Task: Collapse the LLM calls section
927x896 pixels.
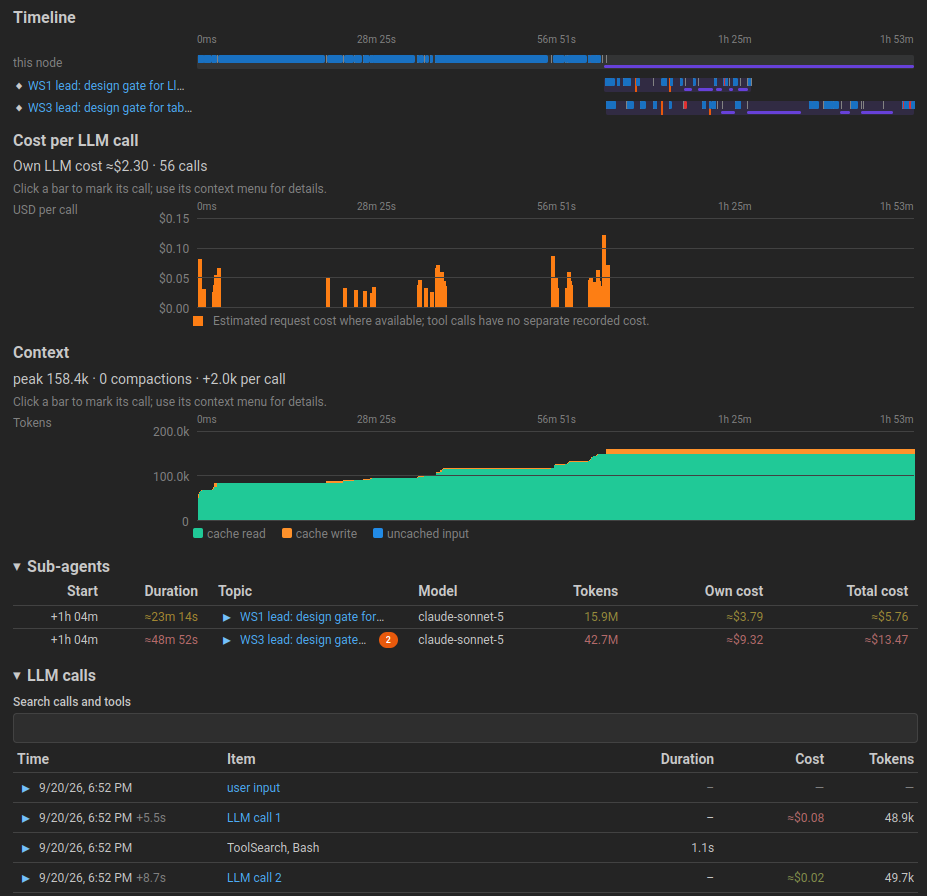Action: click(x=17, y=676)
